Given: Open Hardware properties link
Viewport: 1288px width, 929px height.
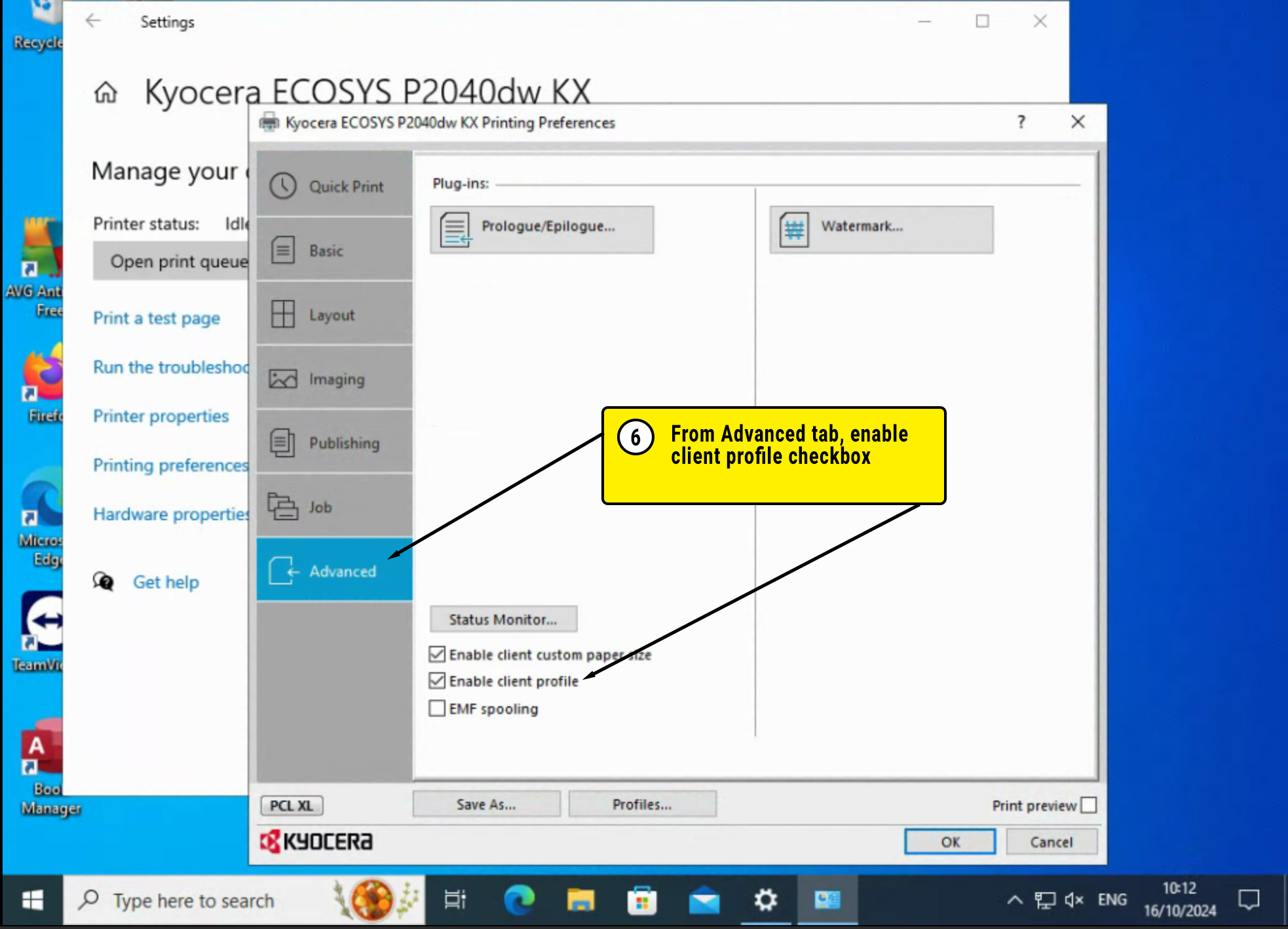Looking at the screenshot, I should [171, 514].
